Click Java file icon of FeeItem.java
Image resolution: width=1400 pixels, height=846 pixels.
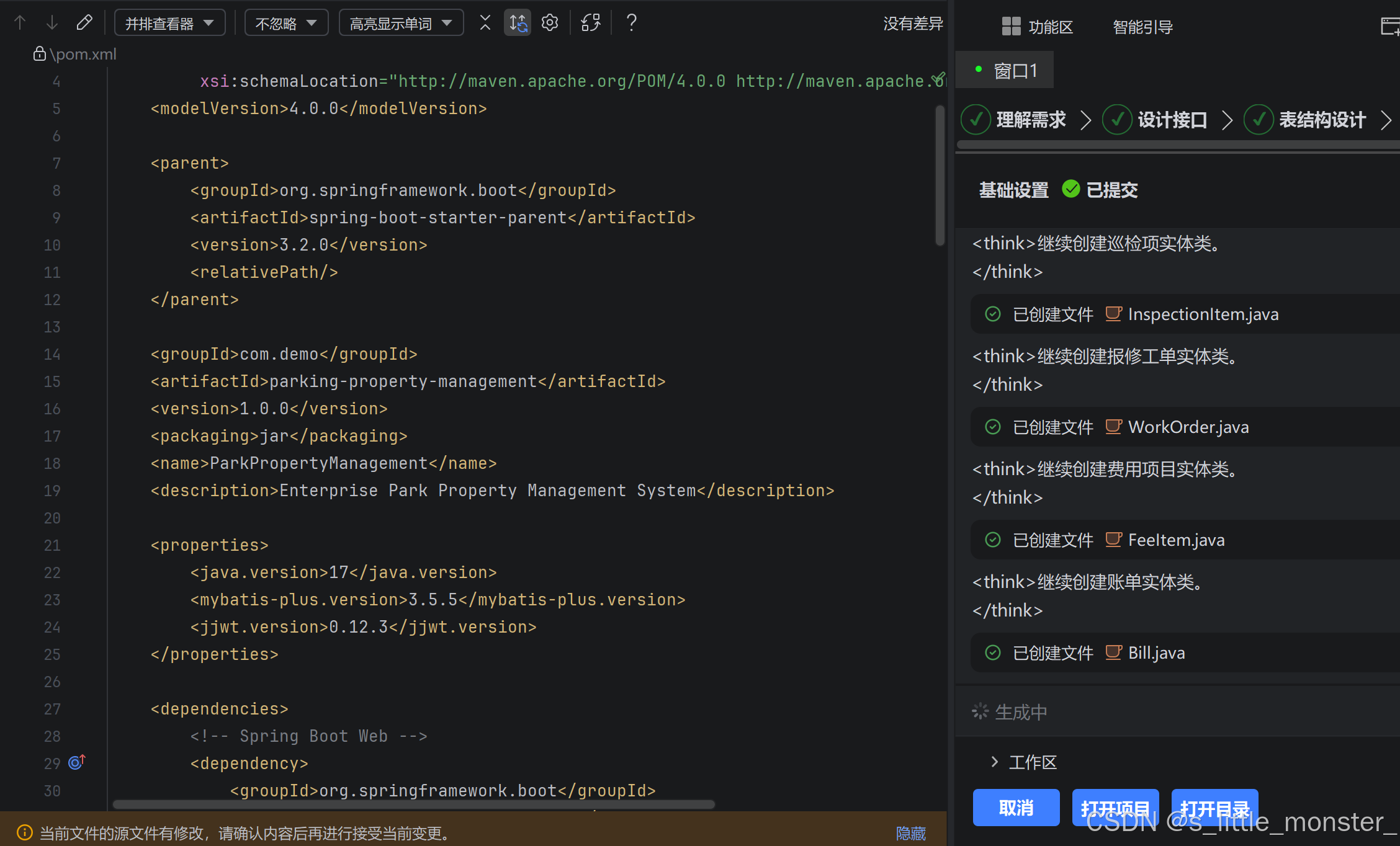click(x=1113, y=540)
